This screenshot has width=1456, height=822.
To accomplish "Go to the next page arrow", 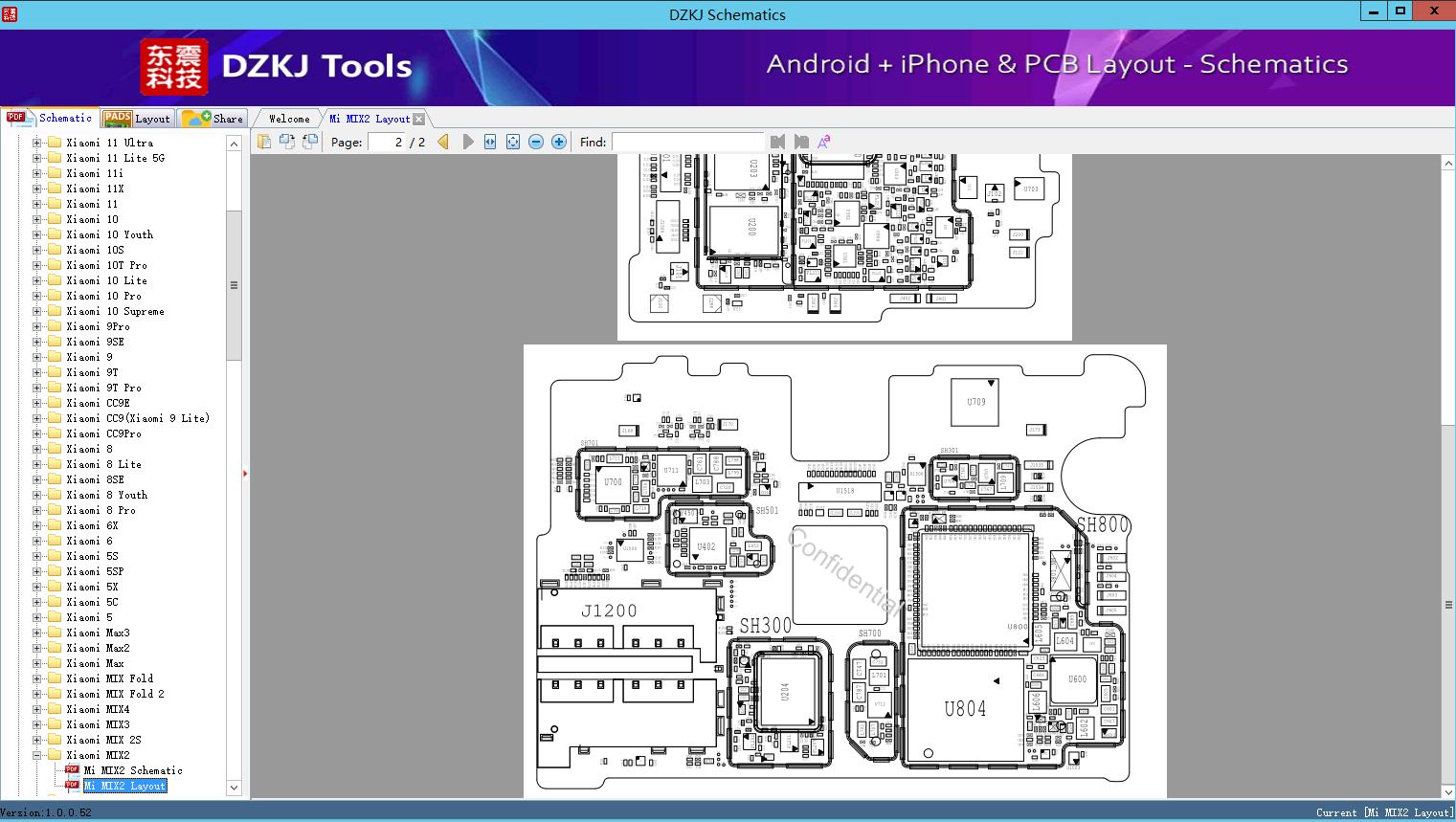I will pos(467,142).
